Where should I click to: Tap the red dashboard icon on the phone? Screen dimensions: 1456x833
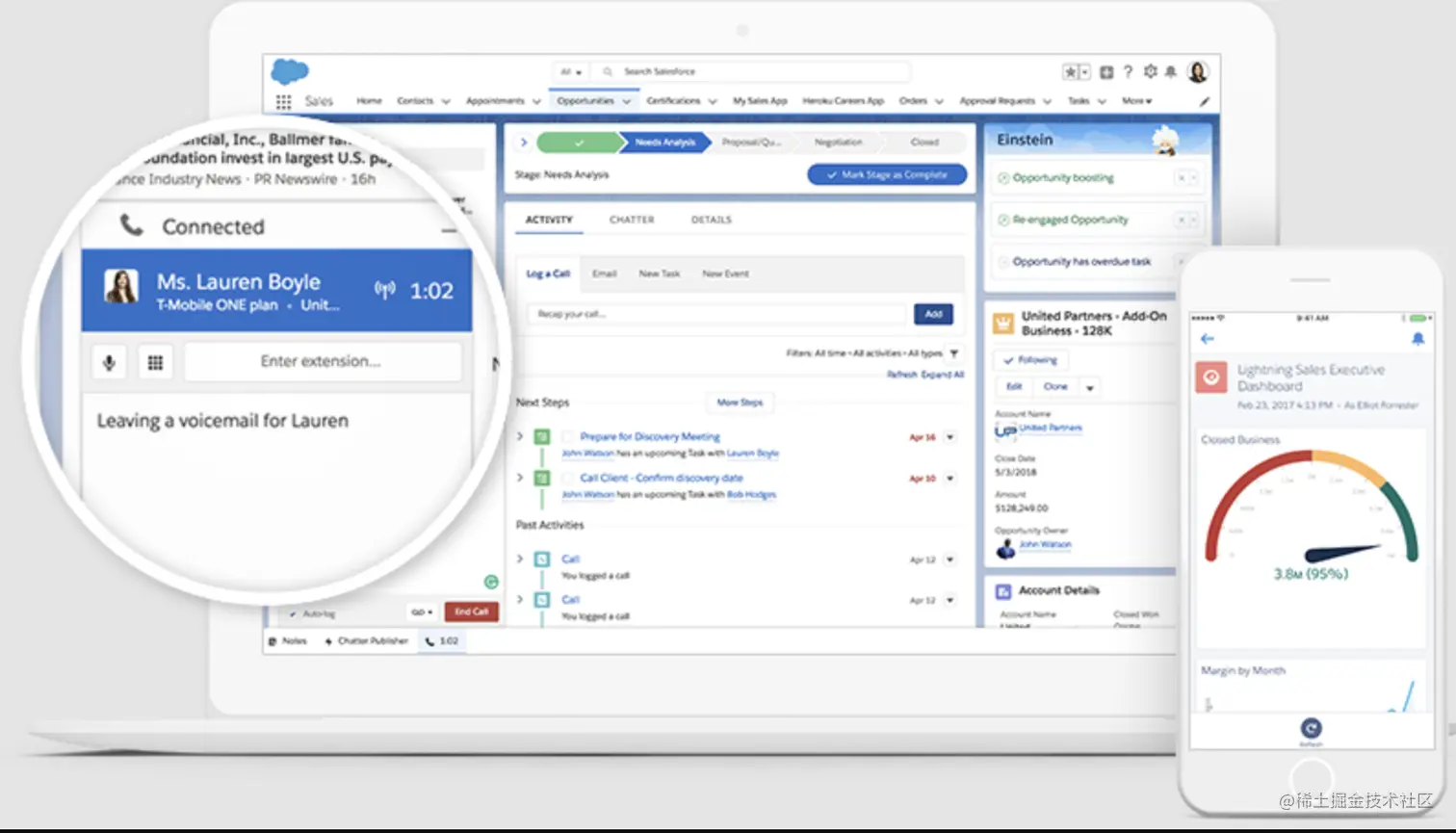[1211, 377]
